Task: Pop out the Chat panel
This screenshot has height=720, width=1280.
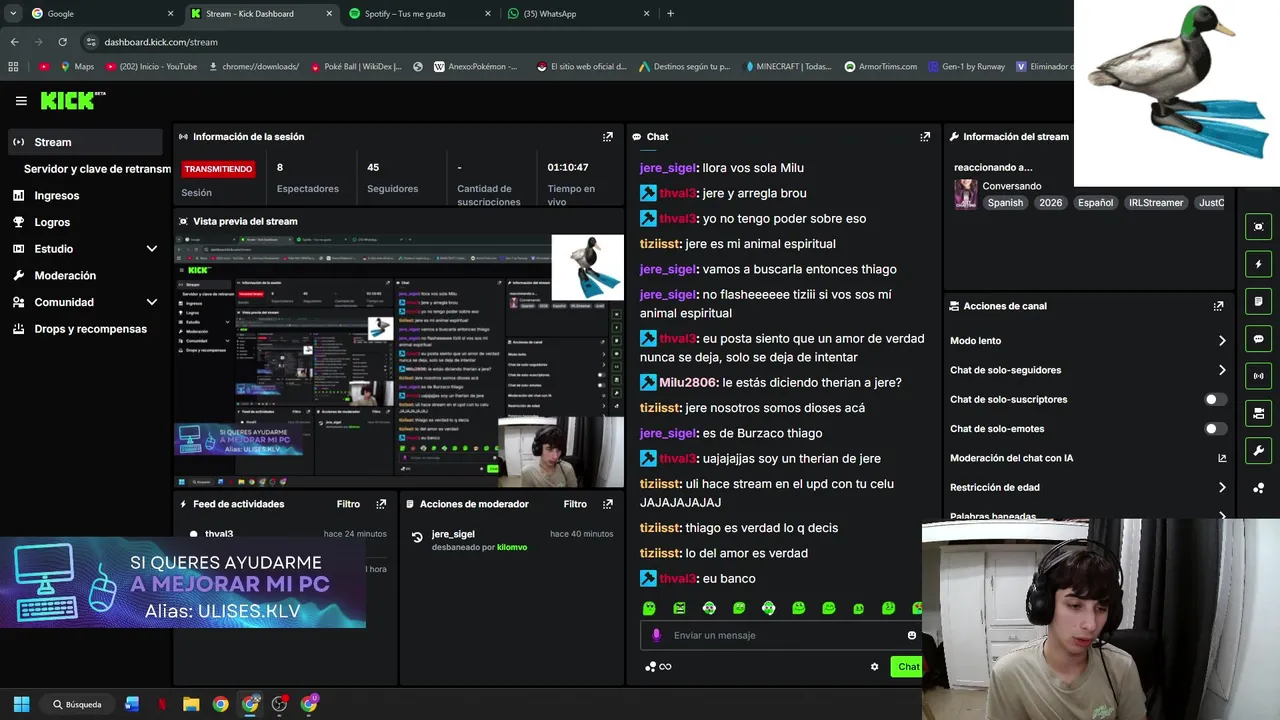Action: click(x=925, y=137)
